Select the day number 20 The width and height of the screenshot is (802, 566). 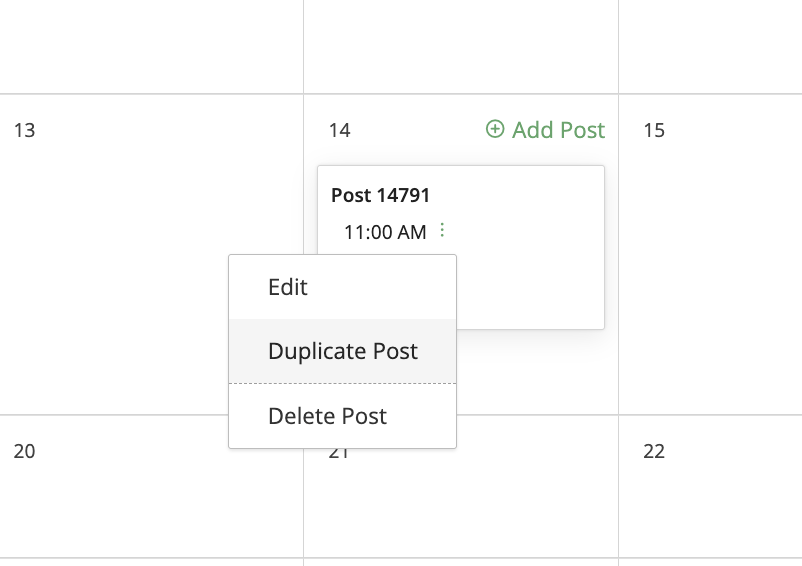click(25, 451)
